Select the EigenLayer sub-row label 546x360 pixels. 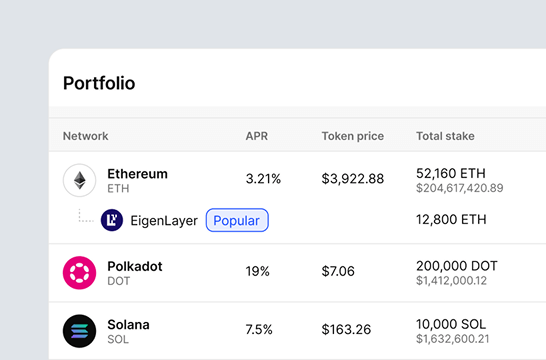[164, 221]
